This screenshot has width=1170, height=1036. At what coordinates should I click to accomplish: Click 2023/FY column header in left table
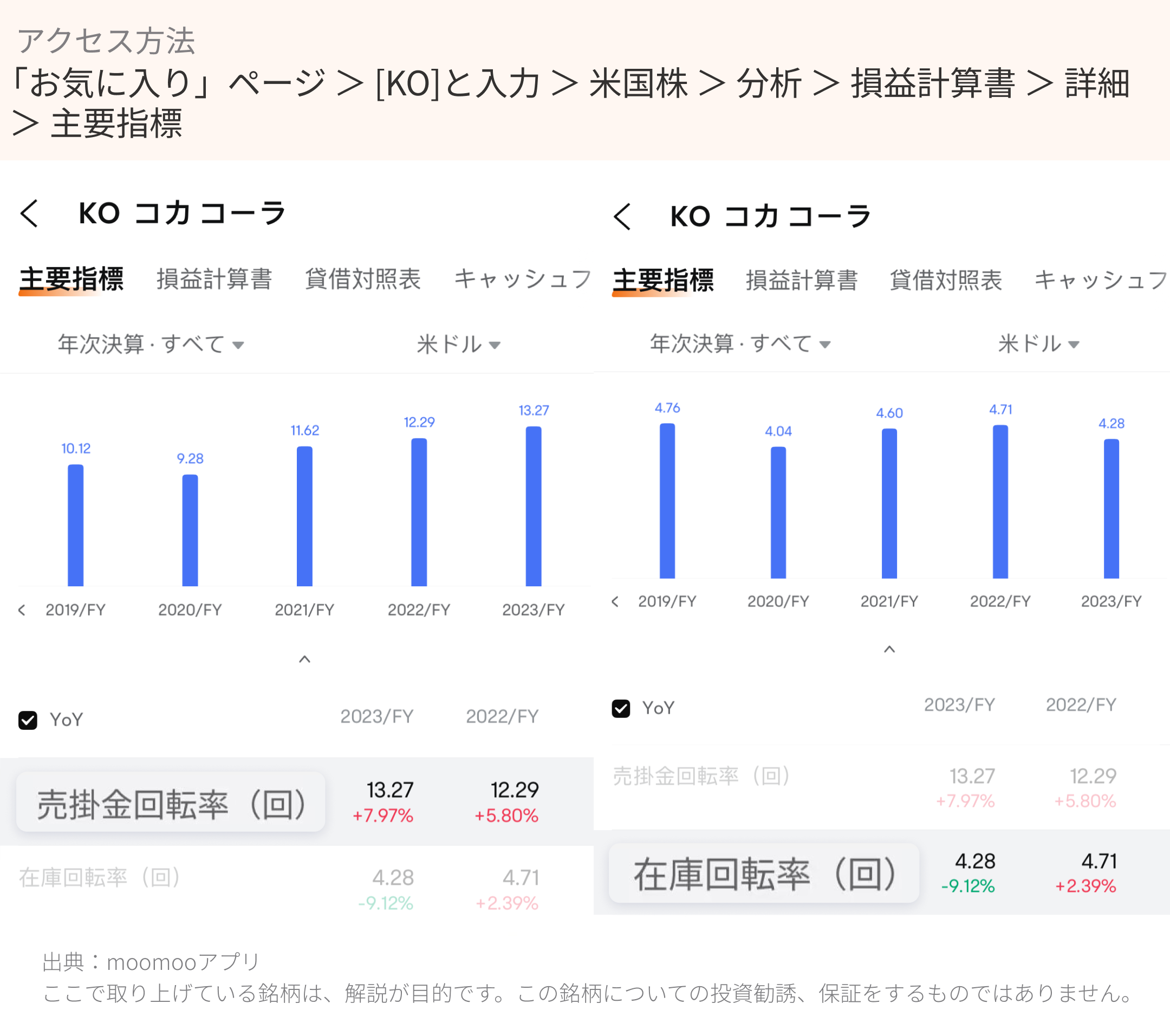click(377, 716)
